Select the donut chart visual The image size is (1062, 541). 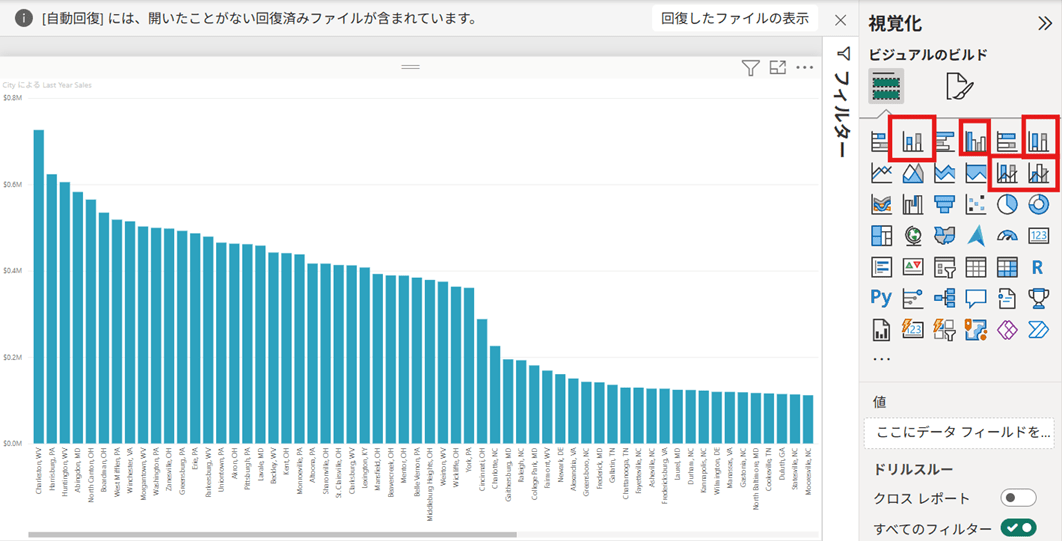pyautogui.click(x=1039, y=204)
